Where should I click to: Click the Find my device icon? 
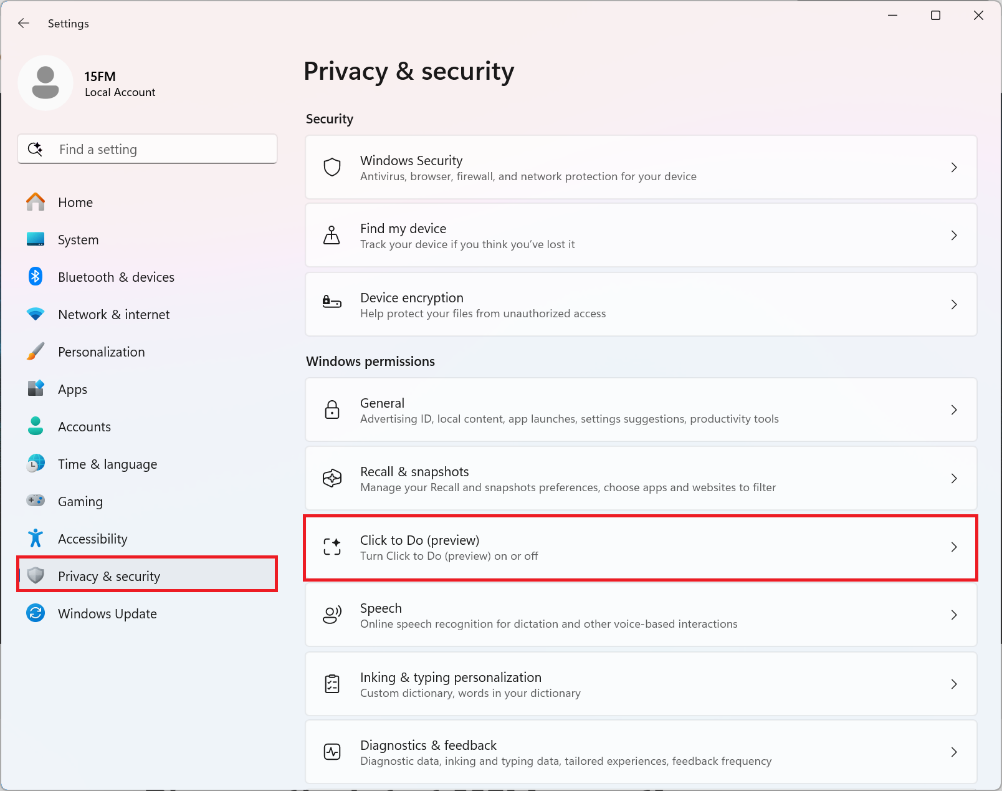coord(332,236)
